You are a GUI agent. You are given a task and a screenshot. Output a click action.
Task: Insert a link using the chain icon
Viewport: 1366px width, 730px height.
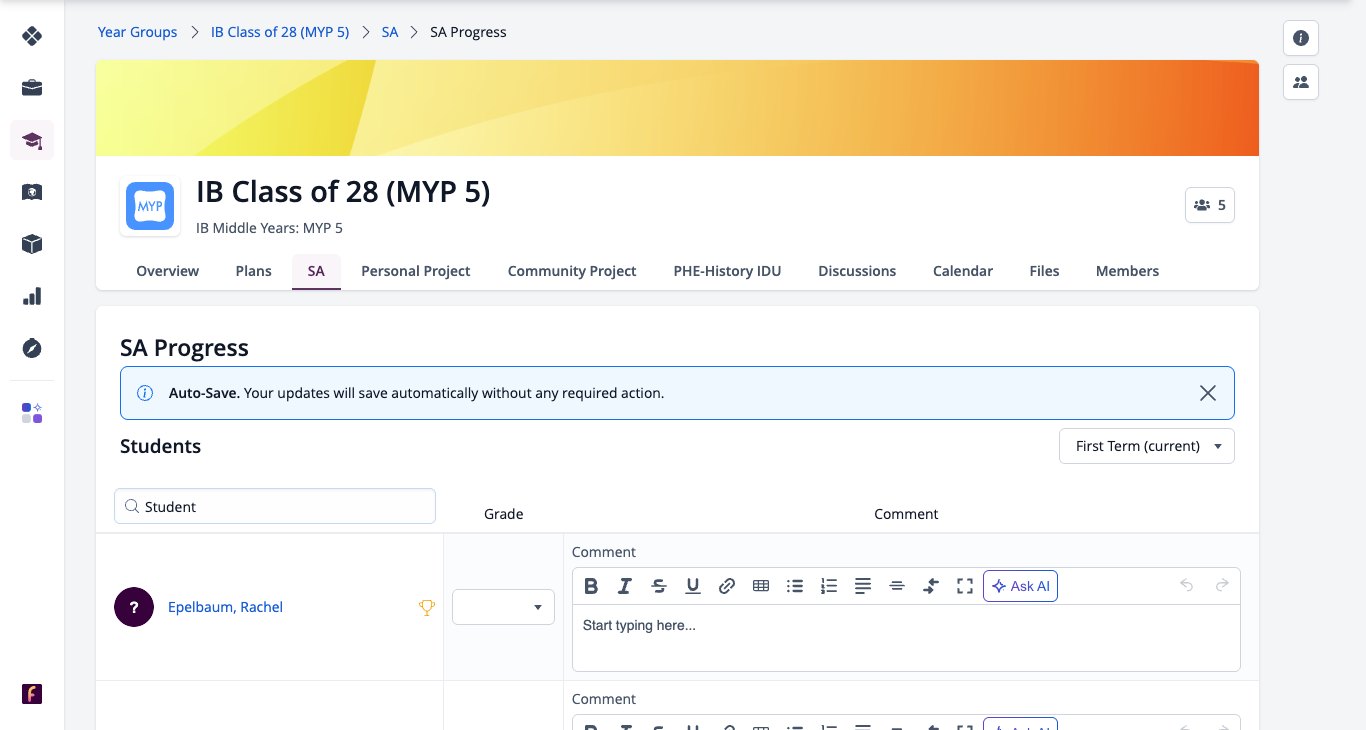727,586
